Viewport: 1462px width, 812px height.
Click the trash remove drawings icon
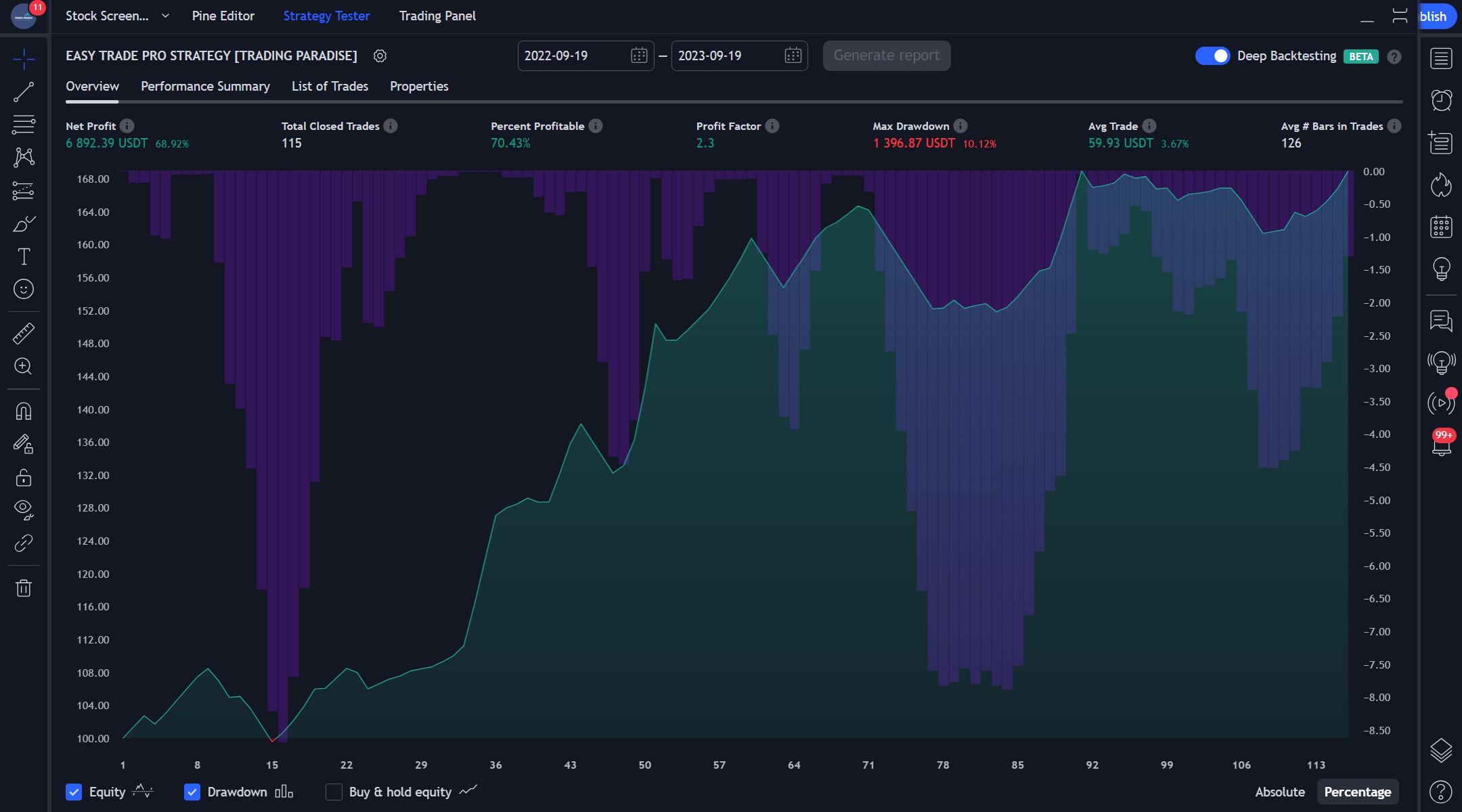[24, 588]
